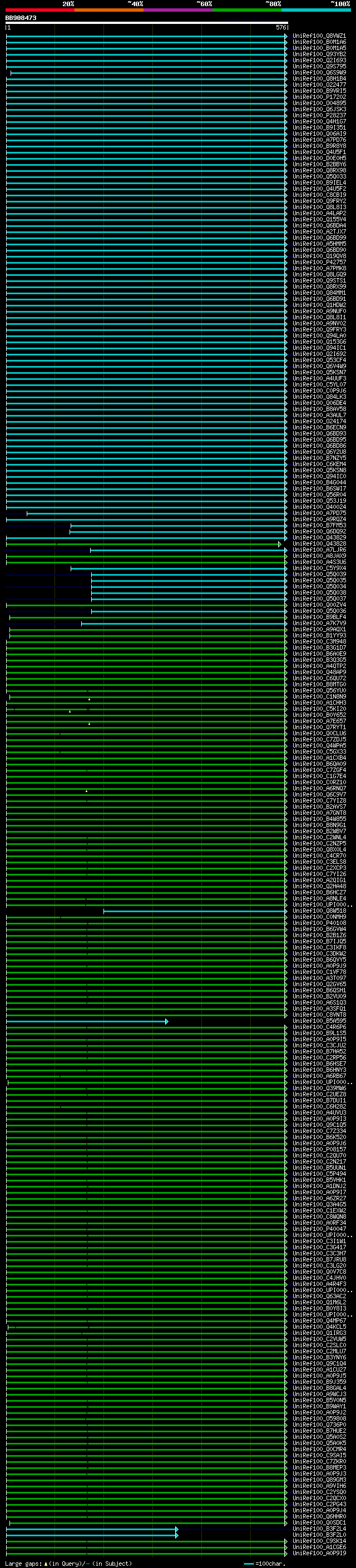Click the orange ~40% identity legend segment
The height and width of the screenshot is (1568, 356).
109,11
